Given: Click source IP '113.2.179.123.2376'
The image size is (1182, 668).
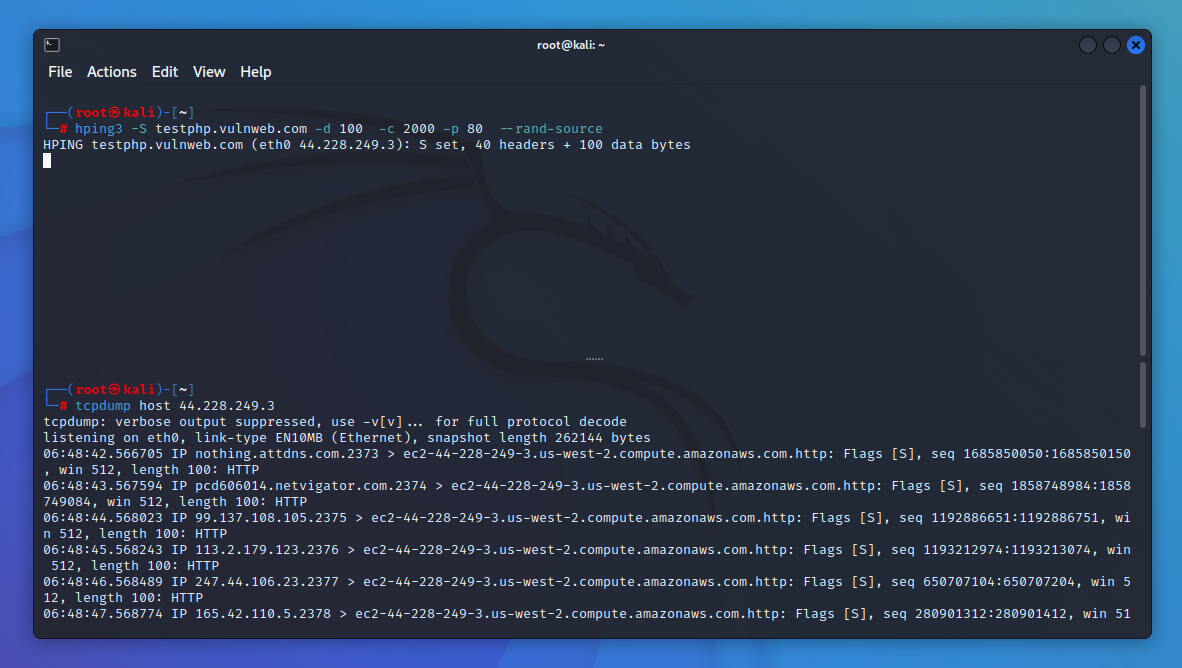Looking at the screenshot, I should 267,550.
